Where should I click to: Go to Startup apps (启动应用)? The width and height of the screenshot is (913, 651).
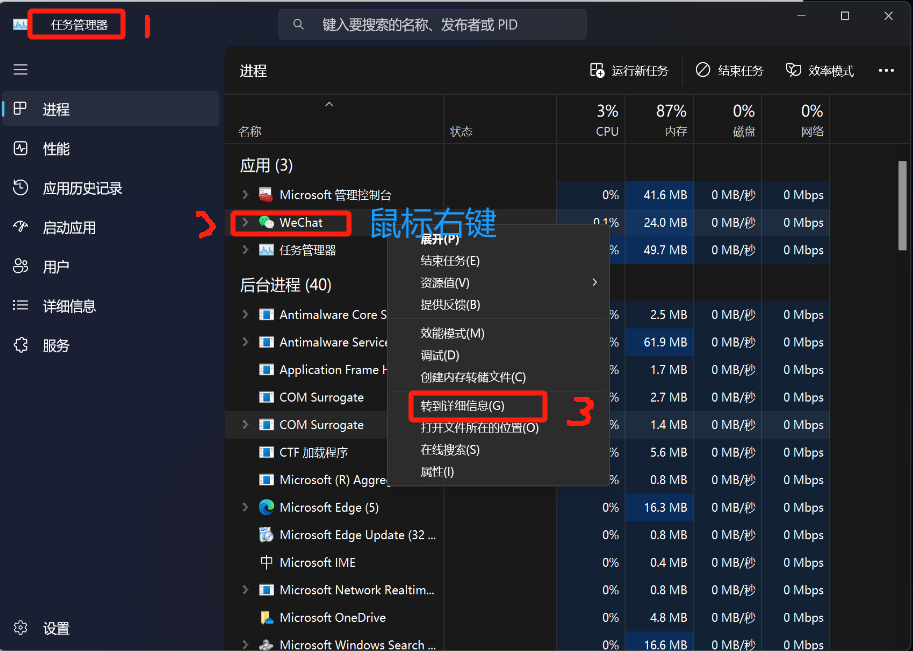111,227
